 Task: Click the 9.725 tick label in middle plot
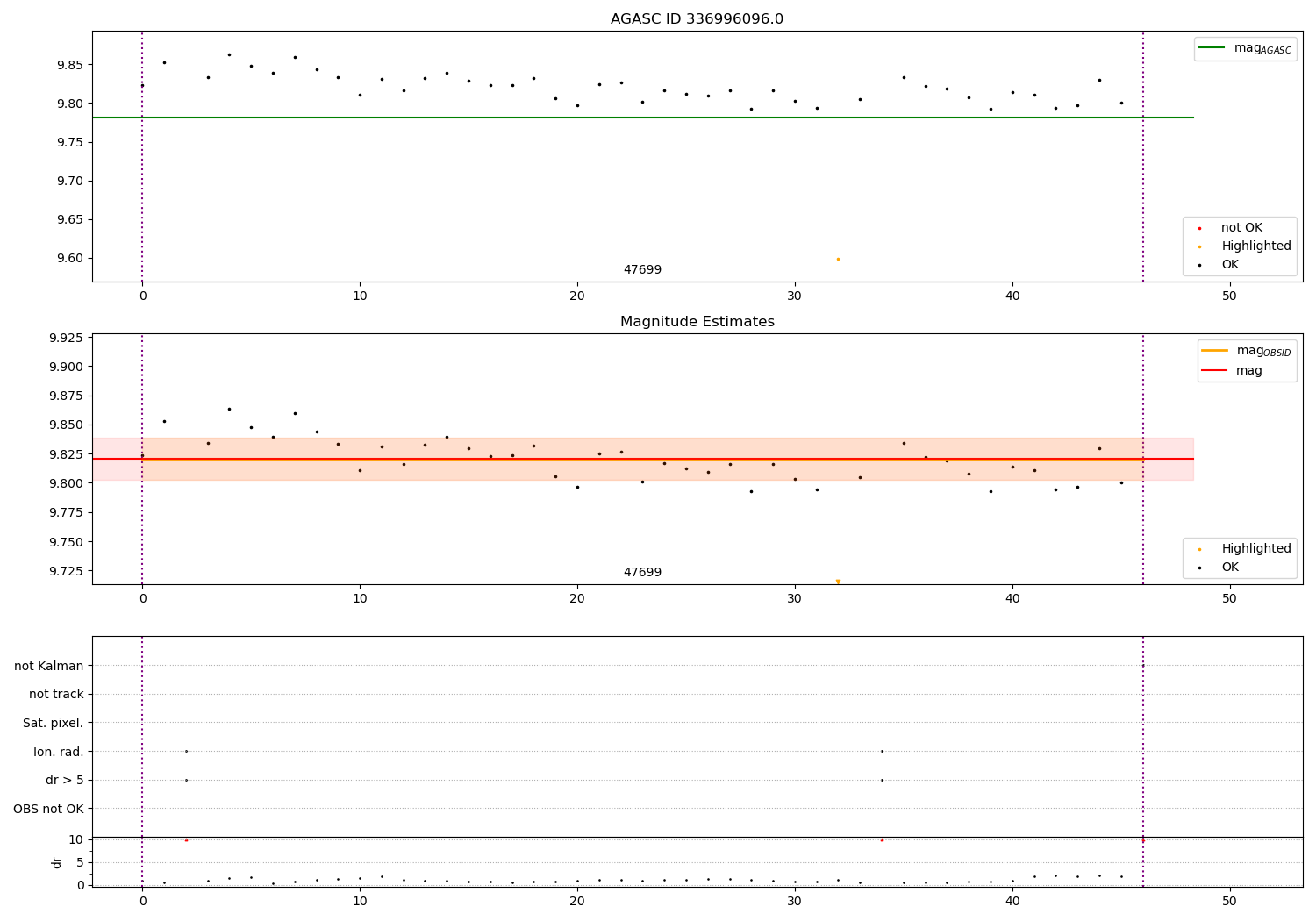(x=68, y=572)
